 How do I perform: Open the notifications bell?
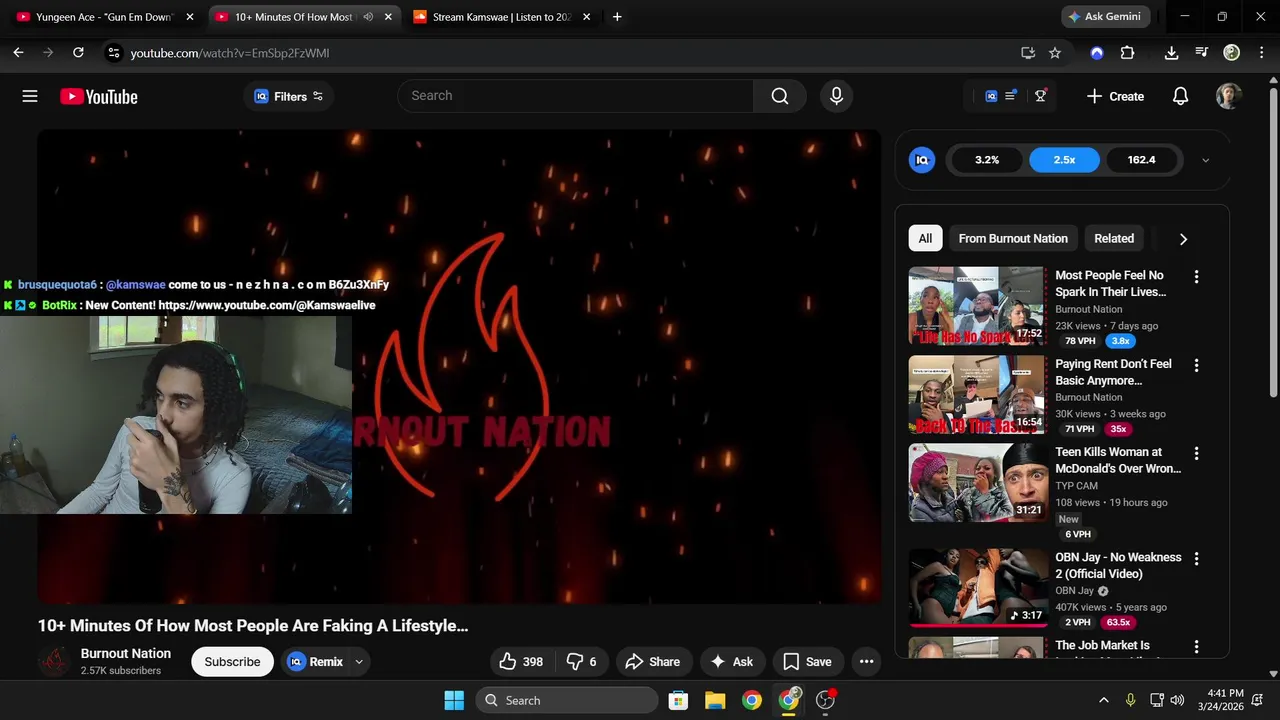(1180, 96)
